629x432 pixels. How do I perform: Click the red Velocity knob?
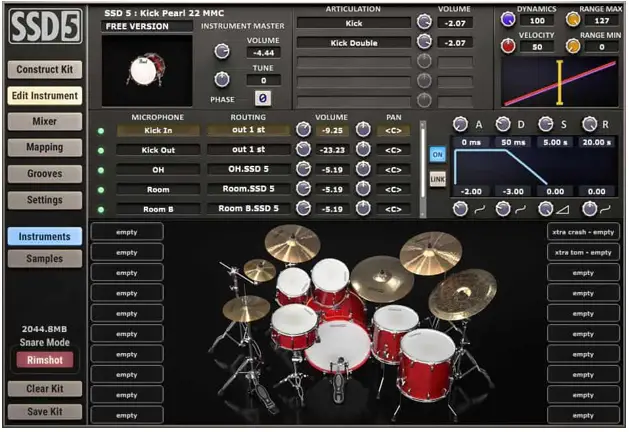[x=508, y=46]
